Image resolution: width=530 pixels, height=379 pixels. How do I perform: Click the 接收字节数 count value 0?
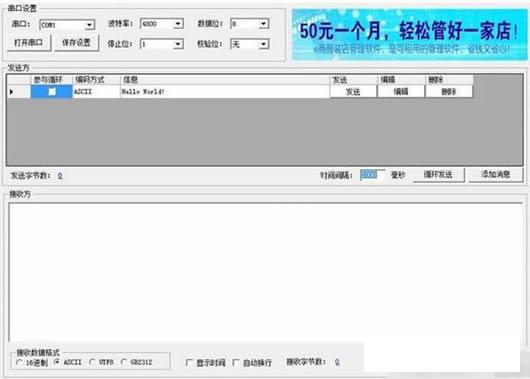[x=337, y=362]
